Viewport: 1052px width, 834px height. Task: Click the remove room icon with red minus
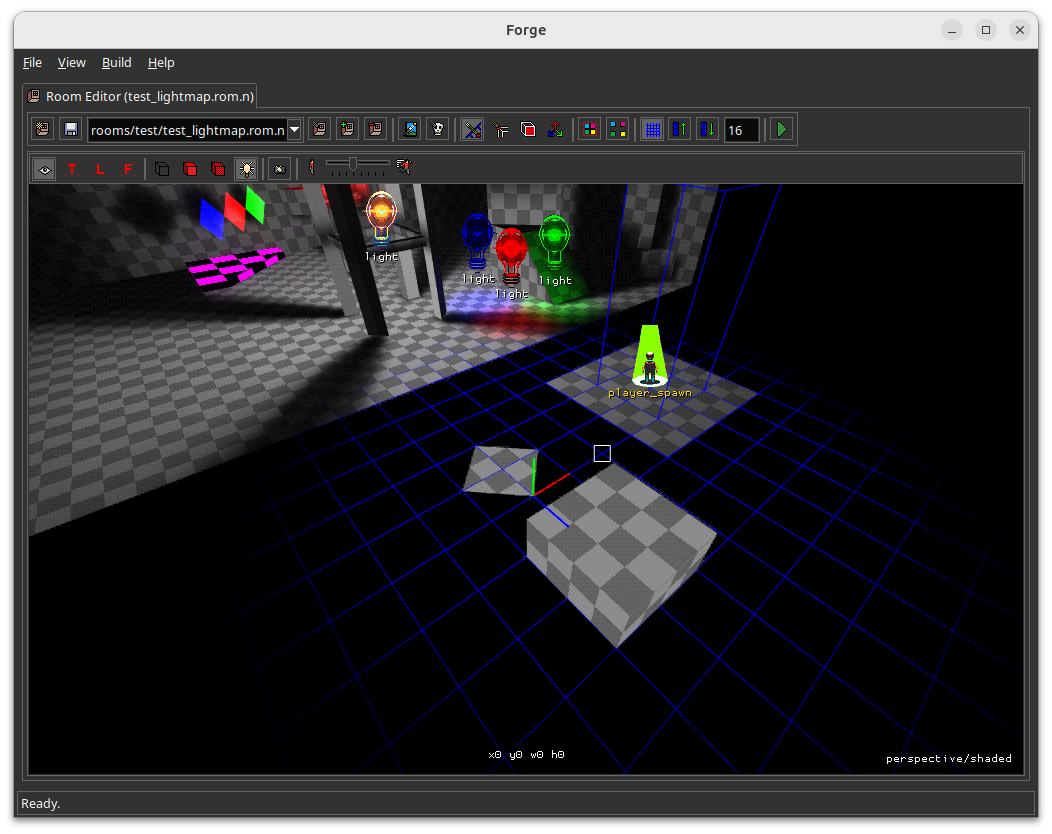pyautogui.click(x=376, y=129)
